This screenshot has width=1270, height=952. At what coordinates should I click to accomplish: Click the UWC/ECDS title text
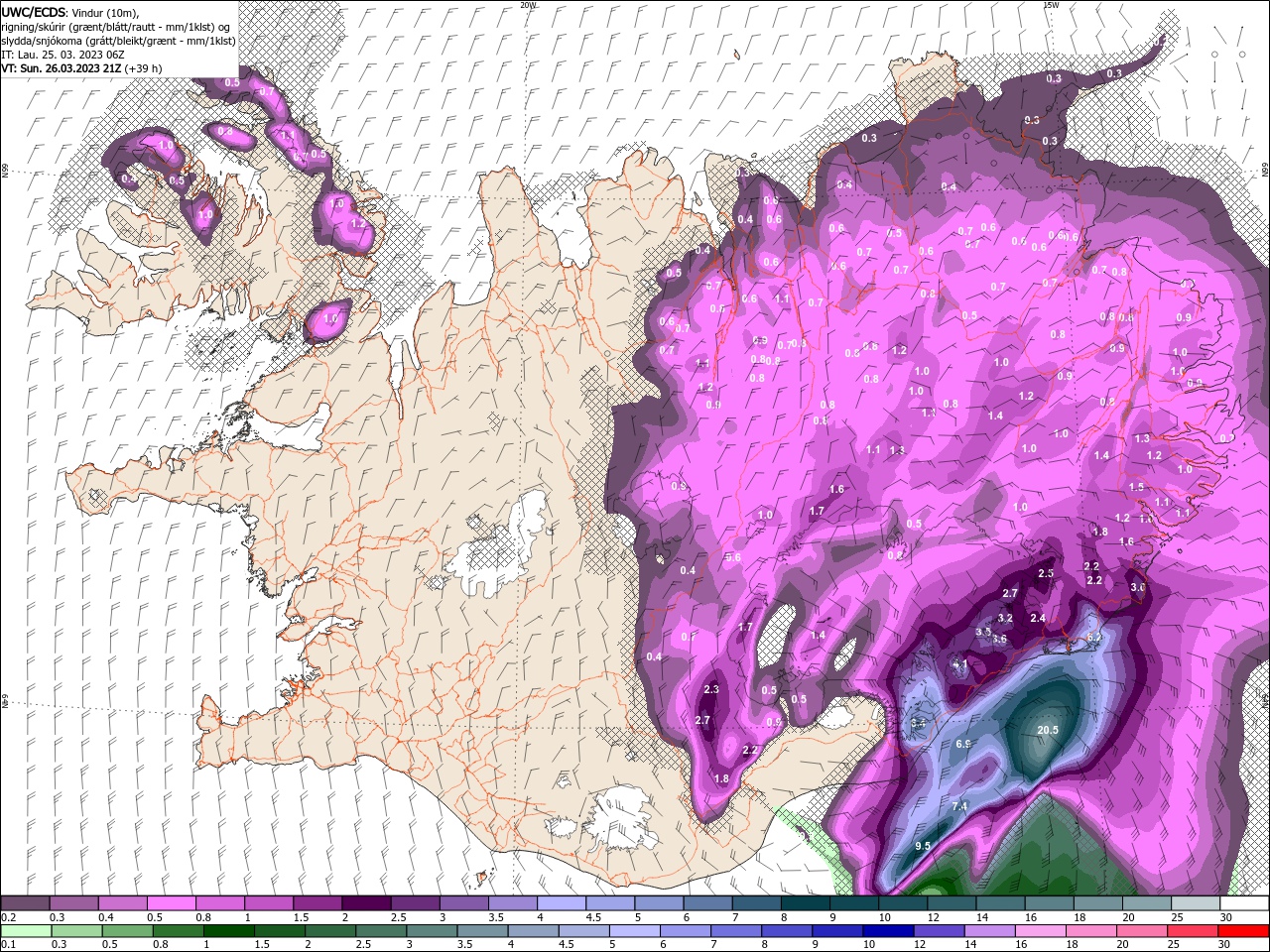(34, 12)
